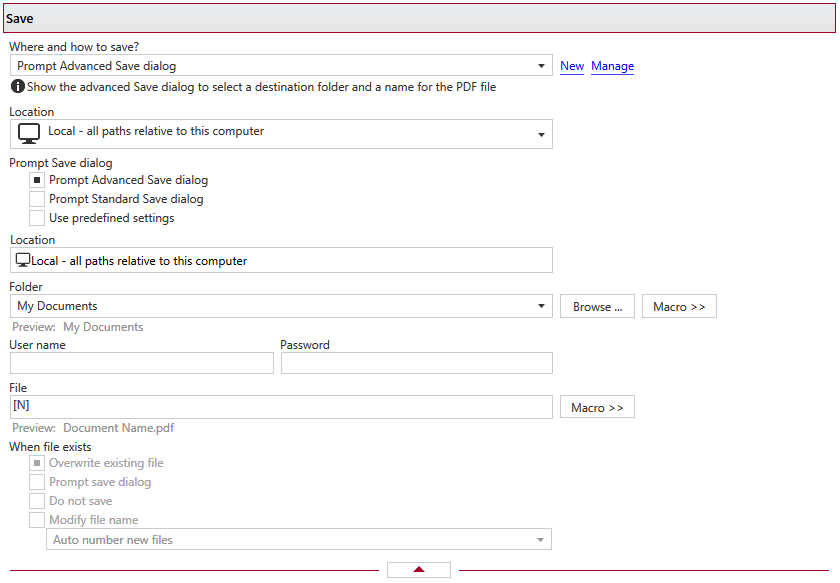Click the Prompt Save dialog group label
Screen dimensions: 840x583
tap(61, 163)
